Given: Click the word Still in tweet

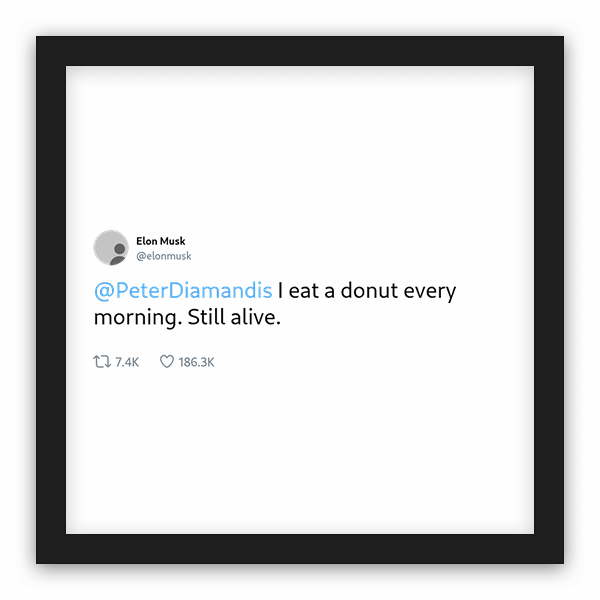Looking at the screenshot, I should (206, 317).
